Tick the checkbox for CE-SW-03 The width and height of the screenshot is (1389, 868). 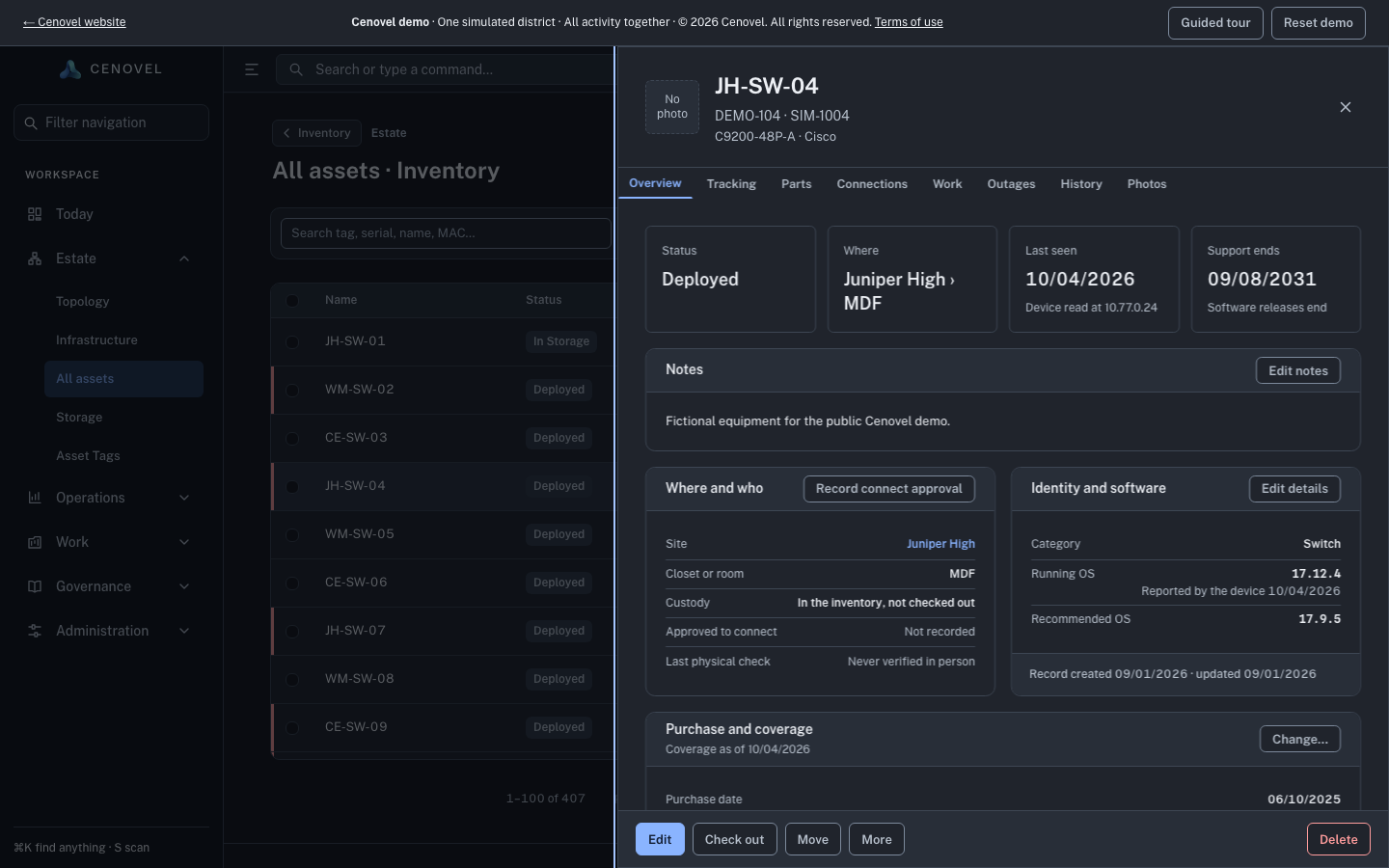[x=292, y=438]
